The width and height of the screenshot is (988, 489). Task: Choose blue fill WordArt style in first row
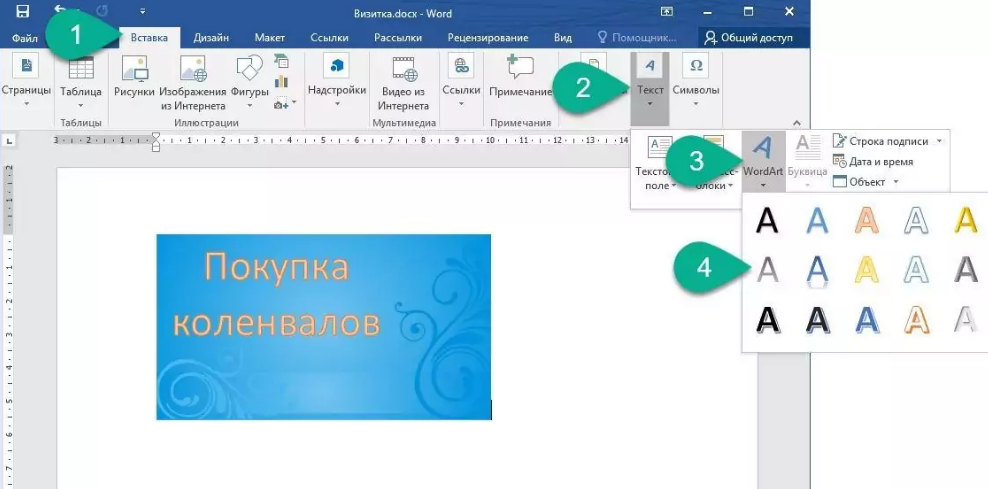tap(817, 221)
